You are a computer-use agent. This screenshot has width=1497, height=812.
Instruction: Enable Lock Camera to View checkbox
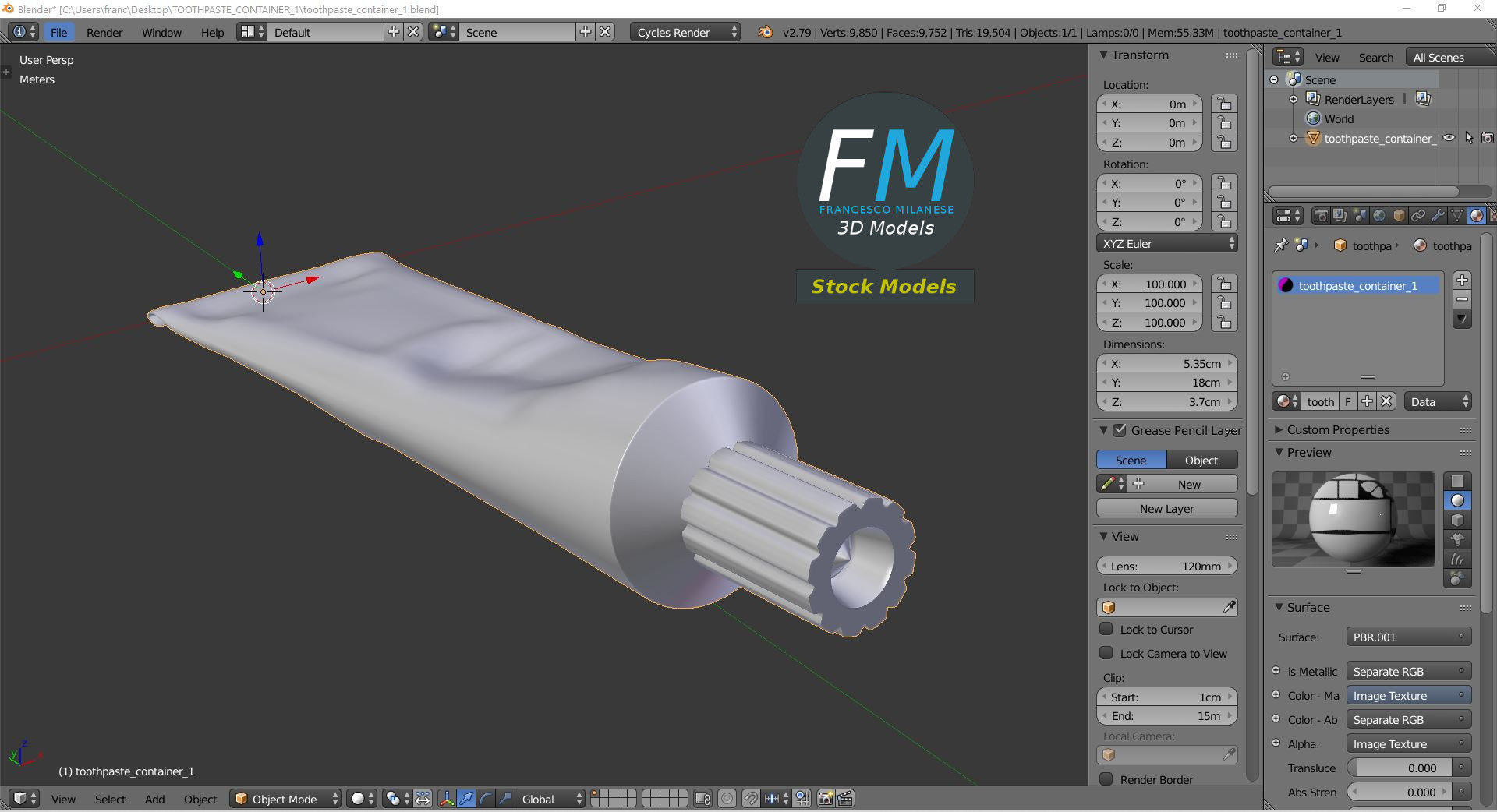tap(1106, 653)
